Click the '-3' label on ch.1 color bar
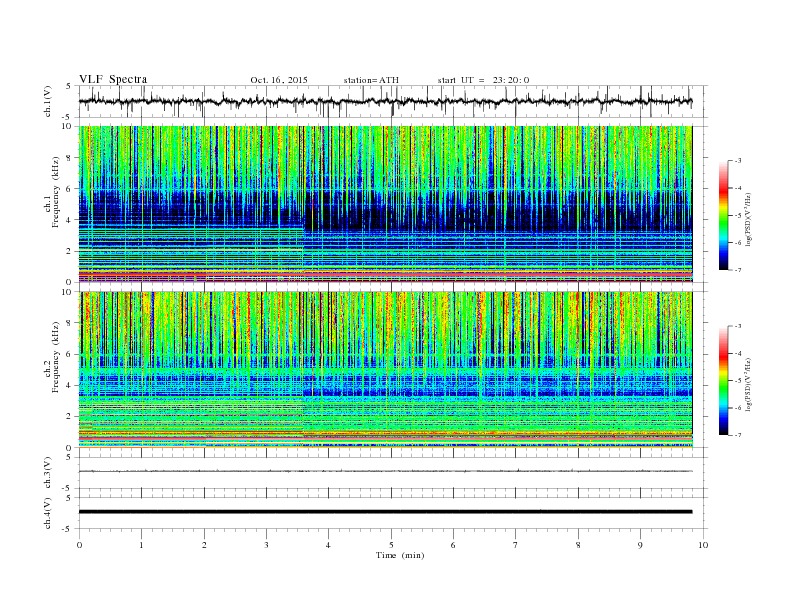 [x=737, y=161]
